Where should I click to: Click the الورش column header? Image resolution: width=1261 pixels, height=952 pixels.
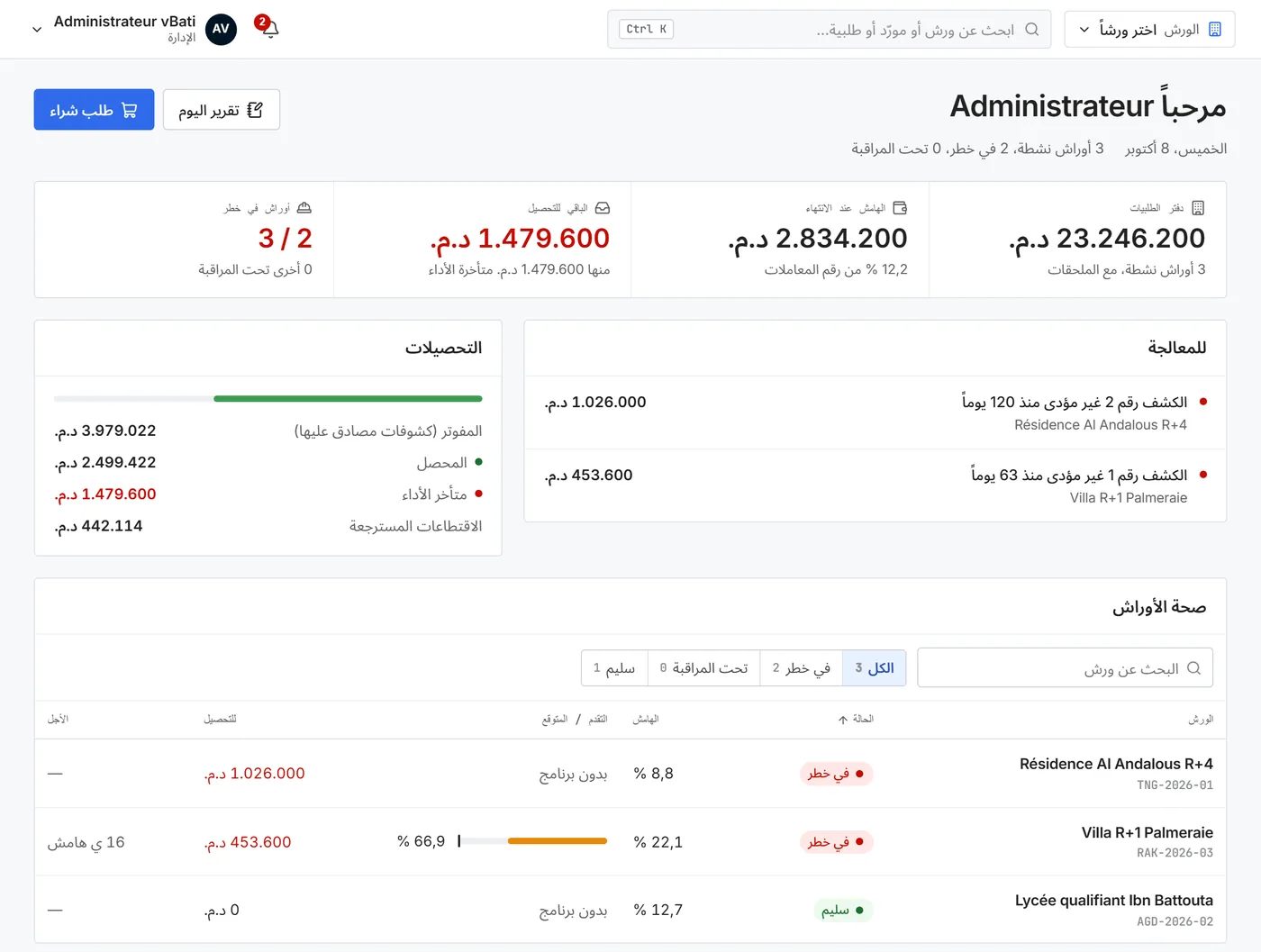point(1201,720)
